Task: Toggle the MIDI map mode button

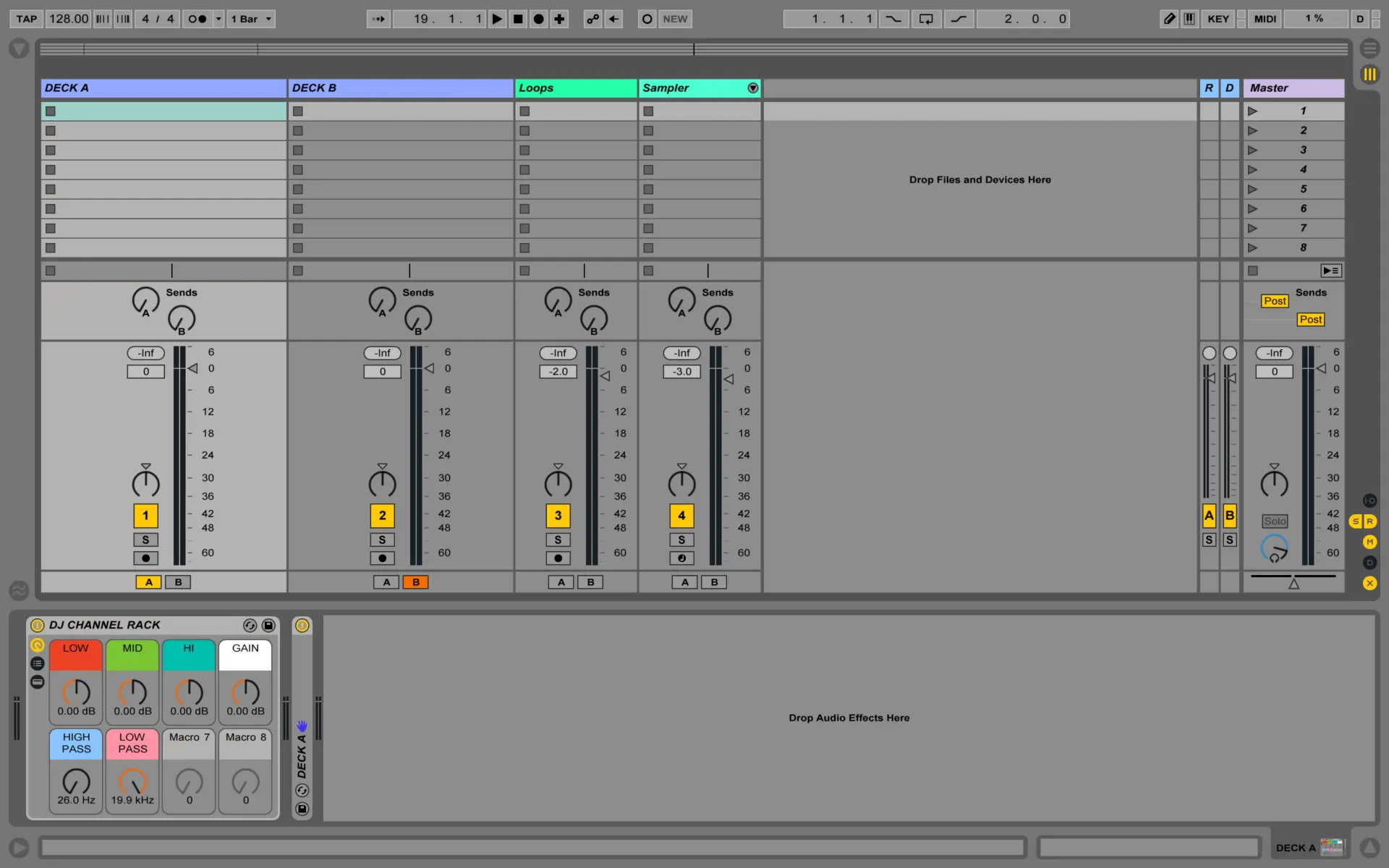Action: click(x=1265, y=19)
